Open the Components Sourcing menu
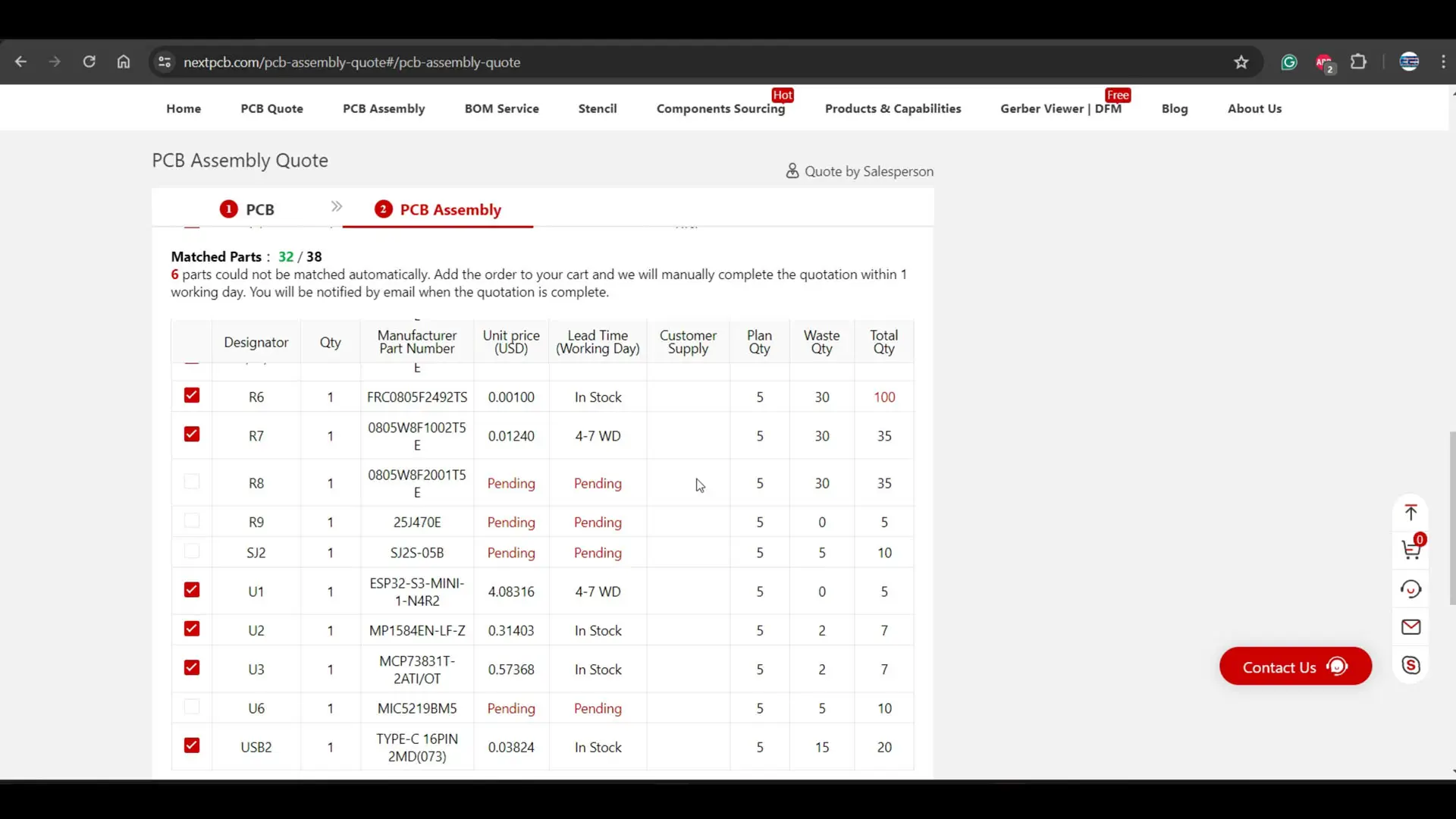Viewport: 1456px width, 819px height. 720,108
